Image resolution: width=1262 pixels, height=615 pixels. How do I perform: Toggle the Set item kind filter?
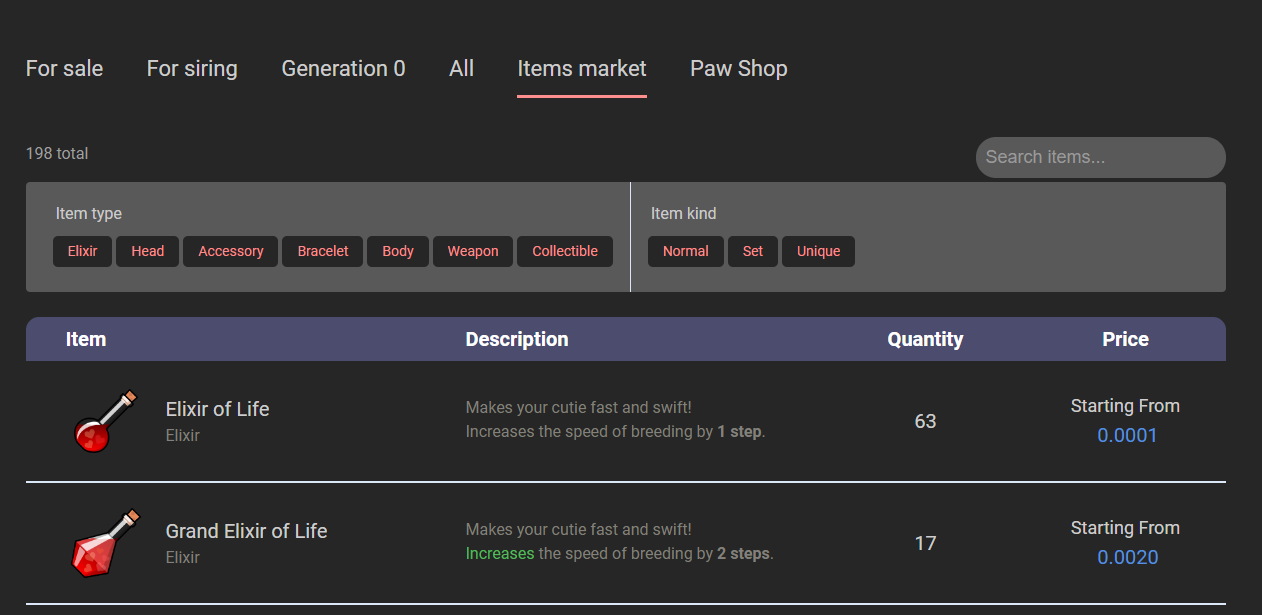pos(752,251)
